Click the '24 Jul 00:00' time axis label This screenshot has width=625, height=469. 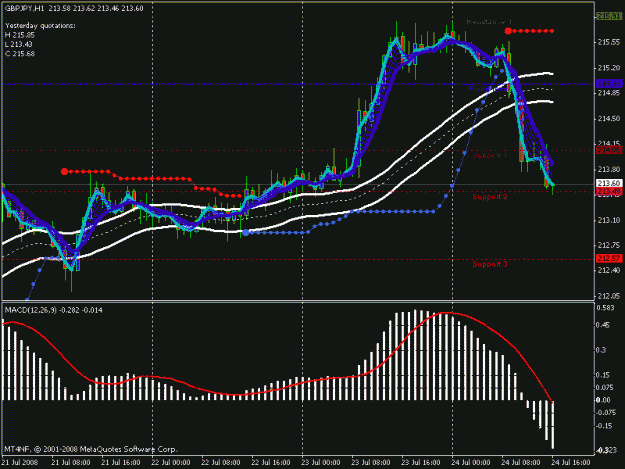tap(471, 462)
